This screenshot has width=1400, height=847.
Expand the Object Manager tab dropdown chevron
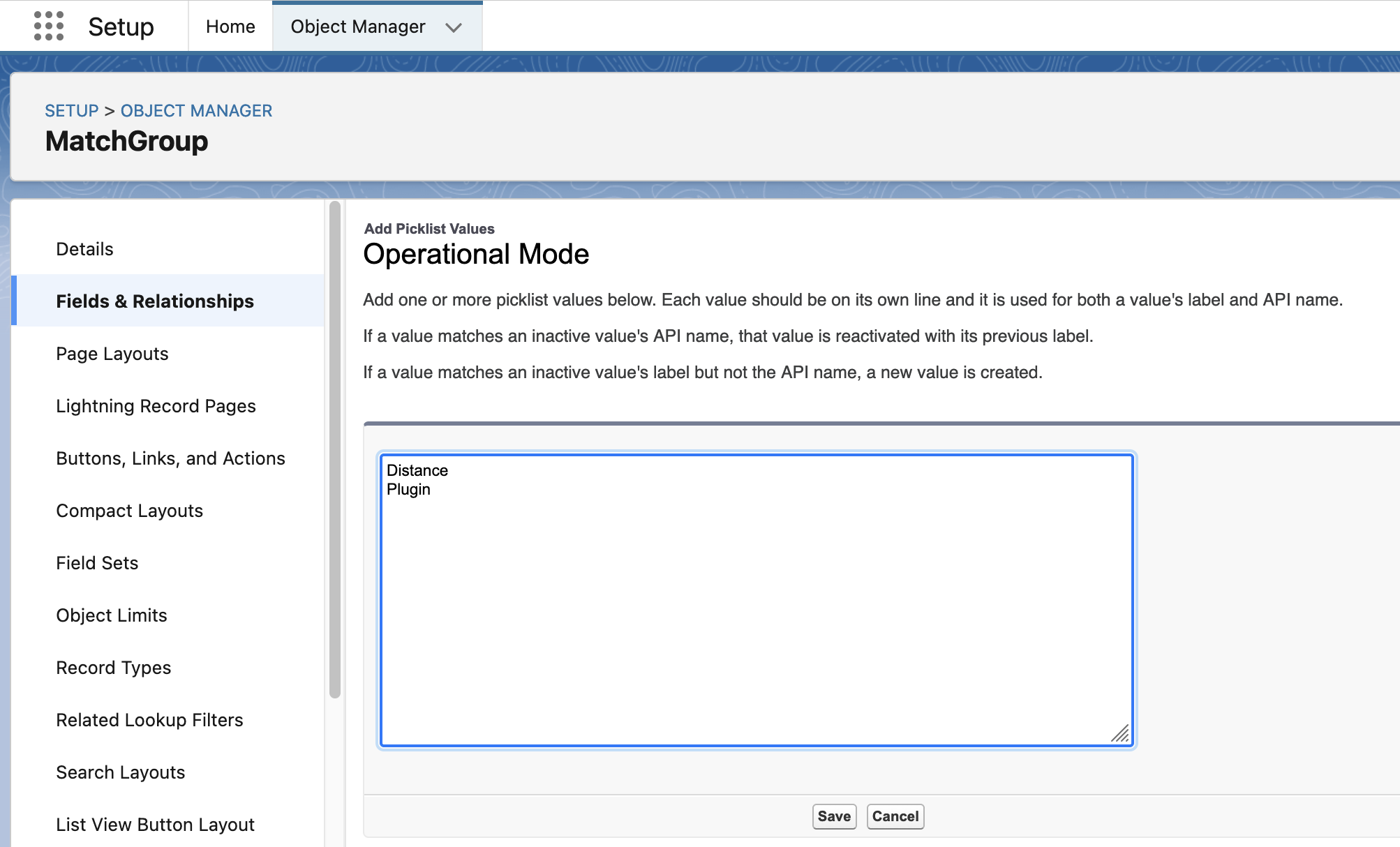pos(454,27)
